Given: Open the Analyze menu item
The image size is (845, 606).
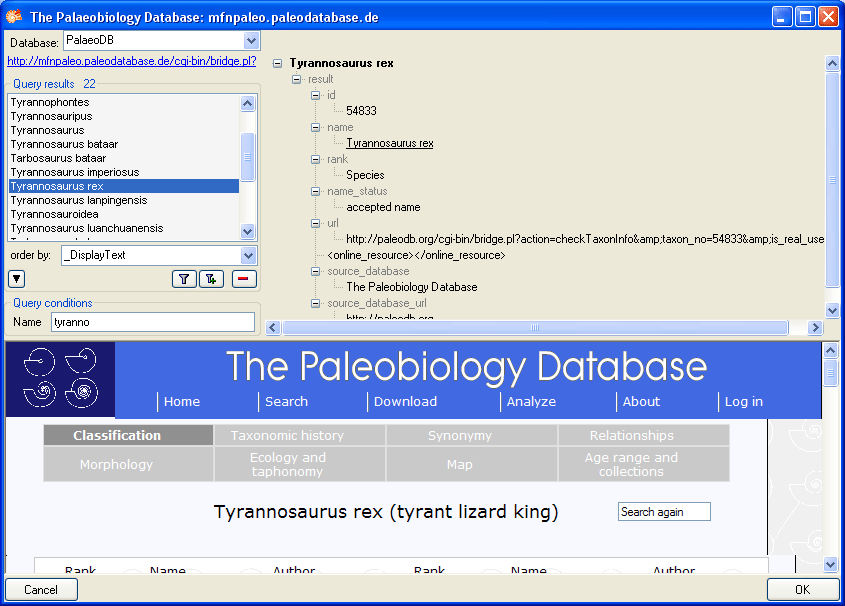Looking at the screenshot, I should (x=531, y=401).
